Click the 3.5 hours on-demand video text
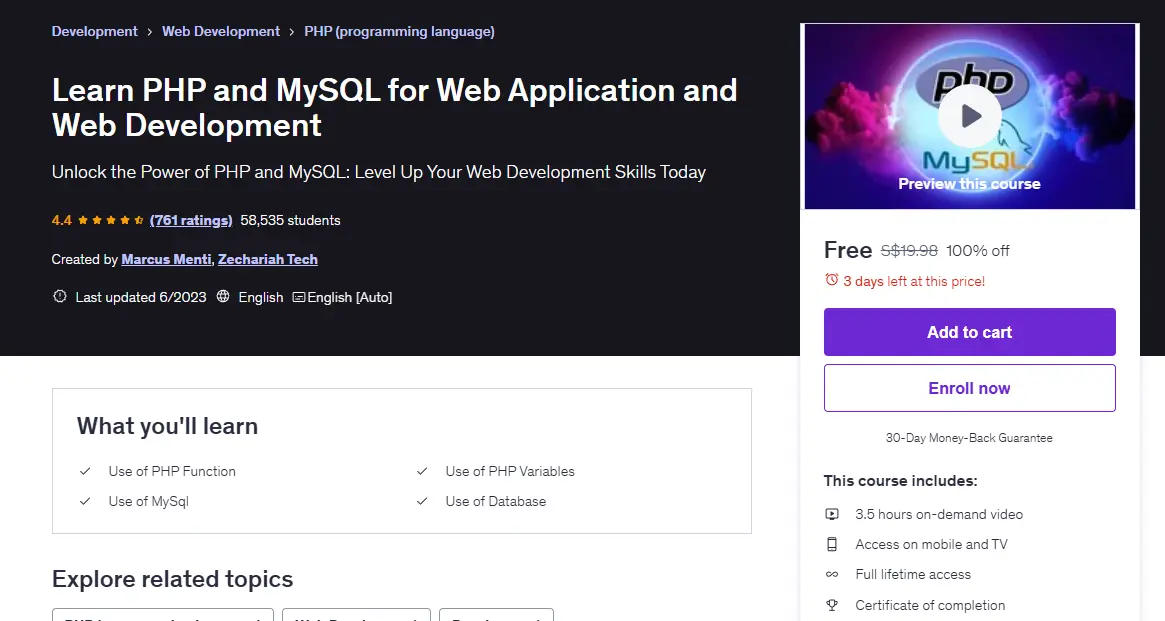 [x=939, y=514]
